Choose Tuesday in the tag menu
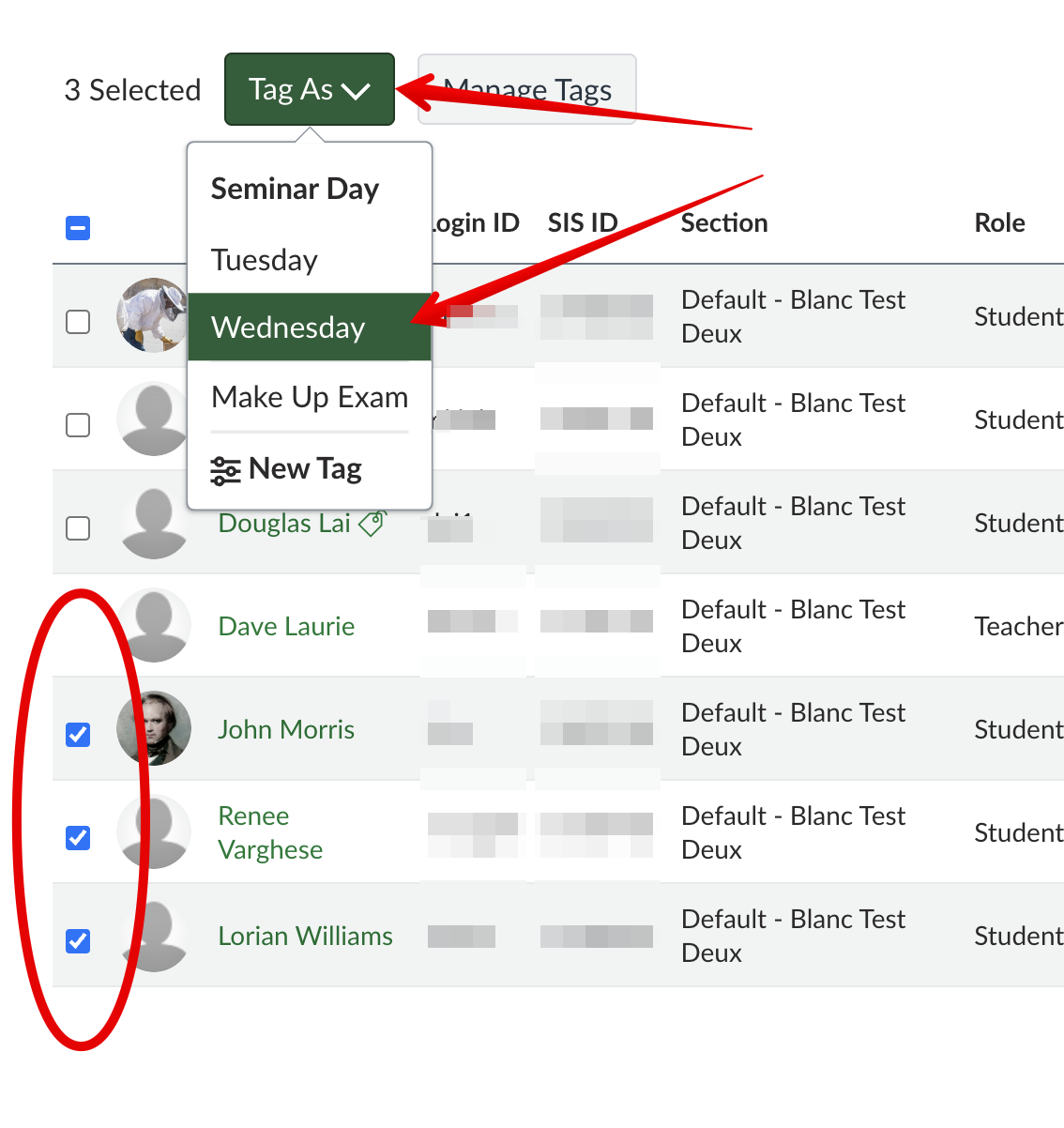The height and width of the screenshot is (1128, 1064). [265, 260]
